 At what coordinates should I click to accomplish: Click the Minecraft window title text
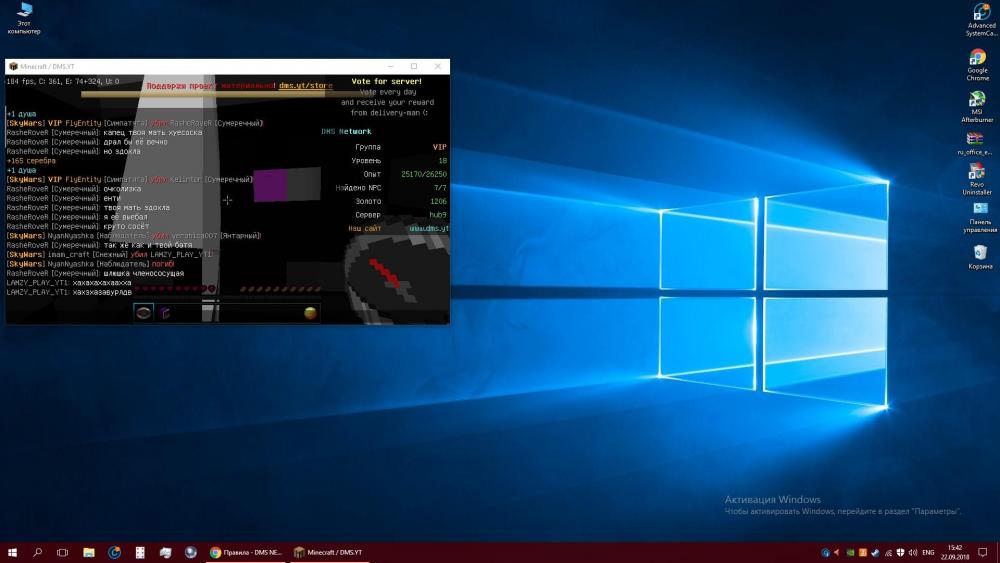pos(47,66)
